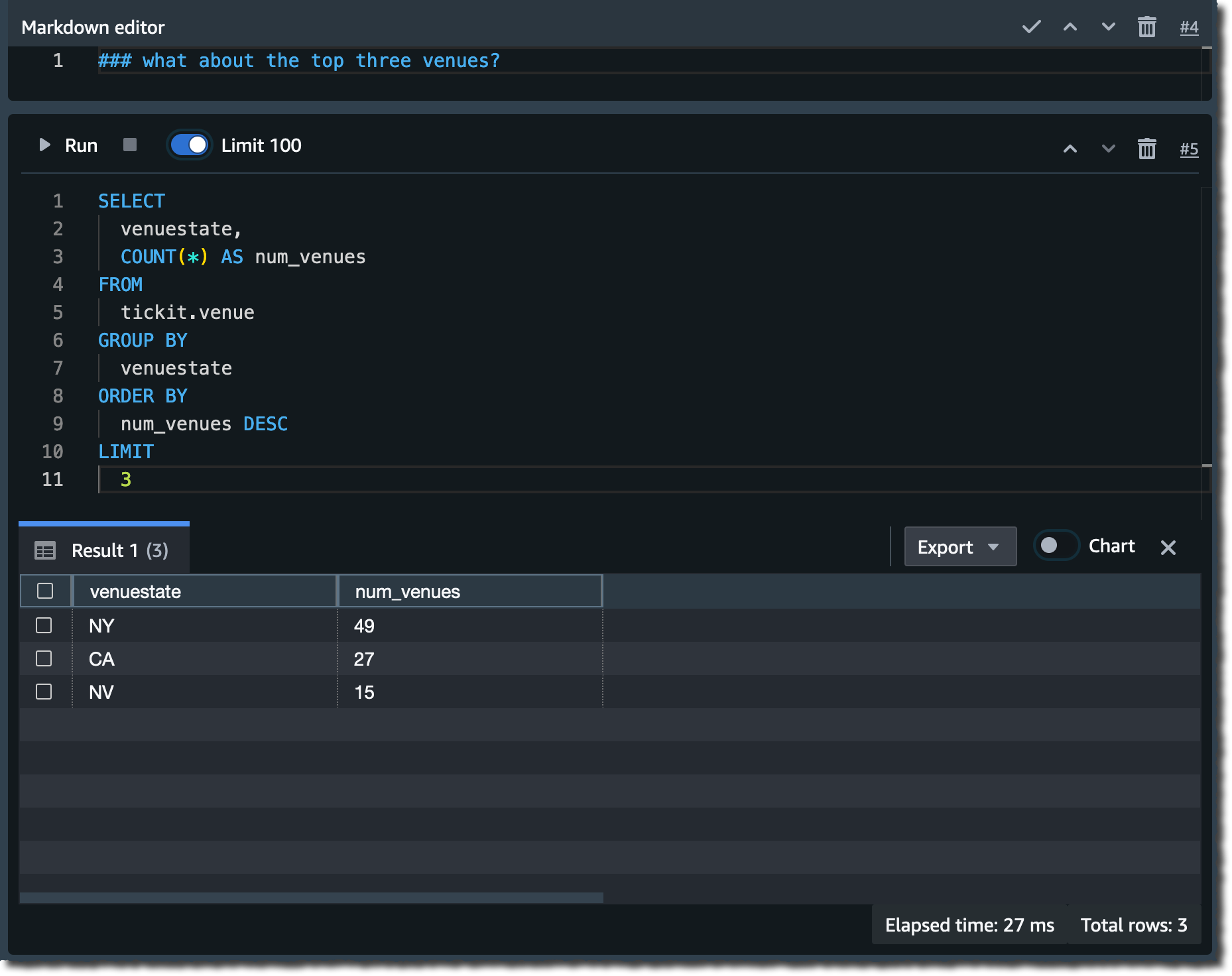The height and width of the screenshot is (976, 1232).
Task: Select all result rows with header checkbox
Action: coord(44,590)
